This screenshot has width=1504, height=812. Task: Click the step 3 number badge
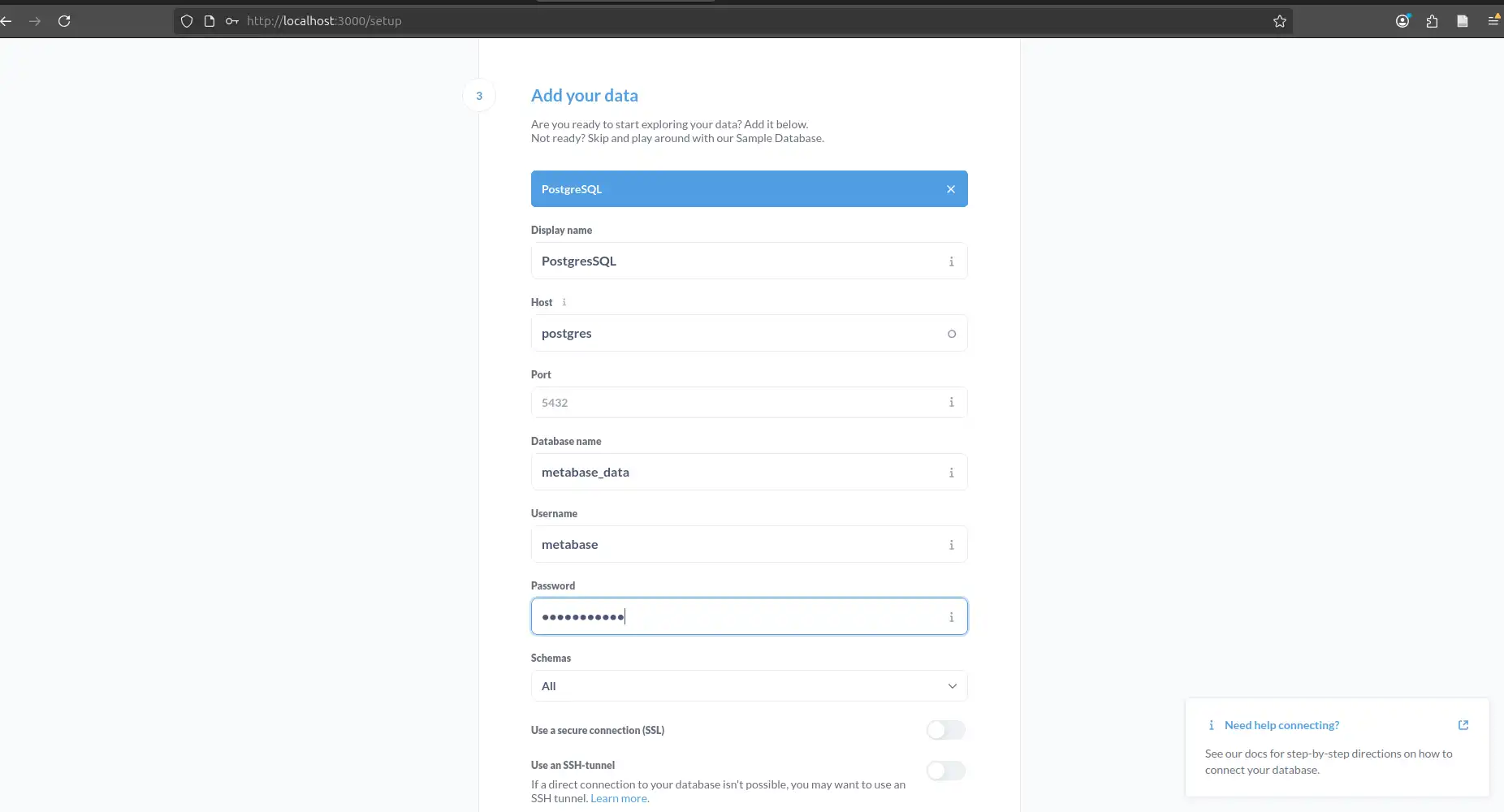pyautogui.click(x=479, y=96)
